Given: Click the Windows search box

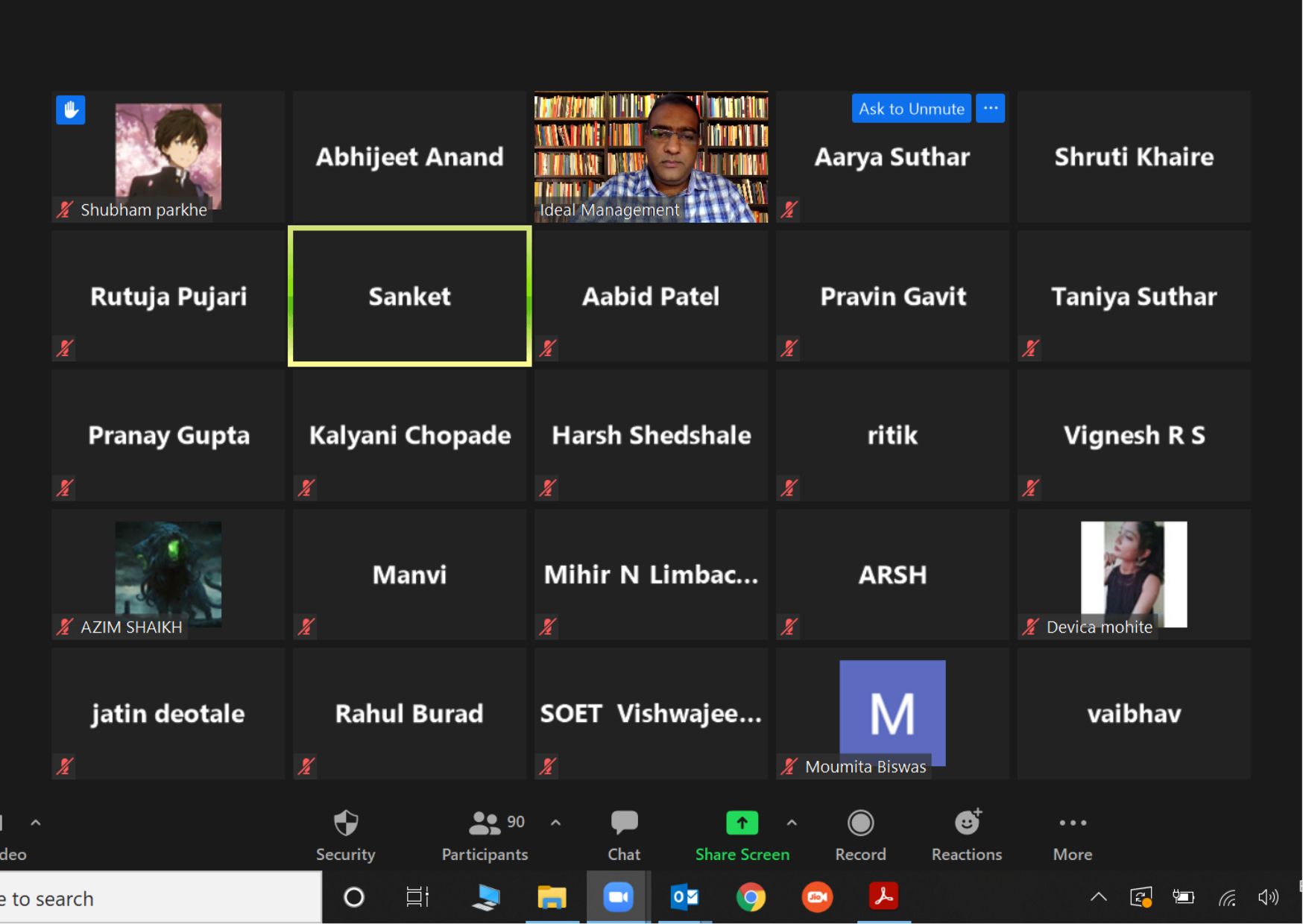Looking at the screenshot, I should (x=160, y=898).
